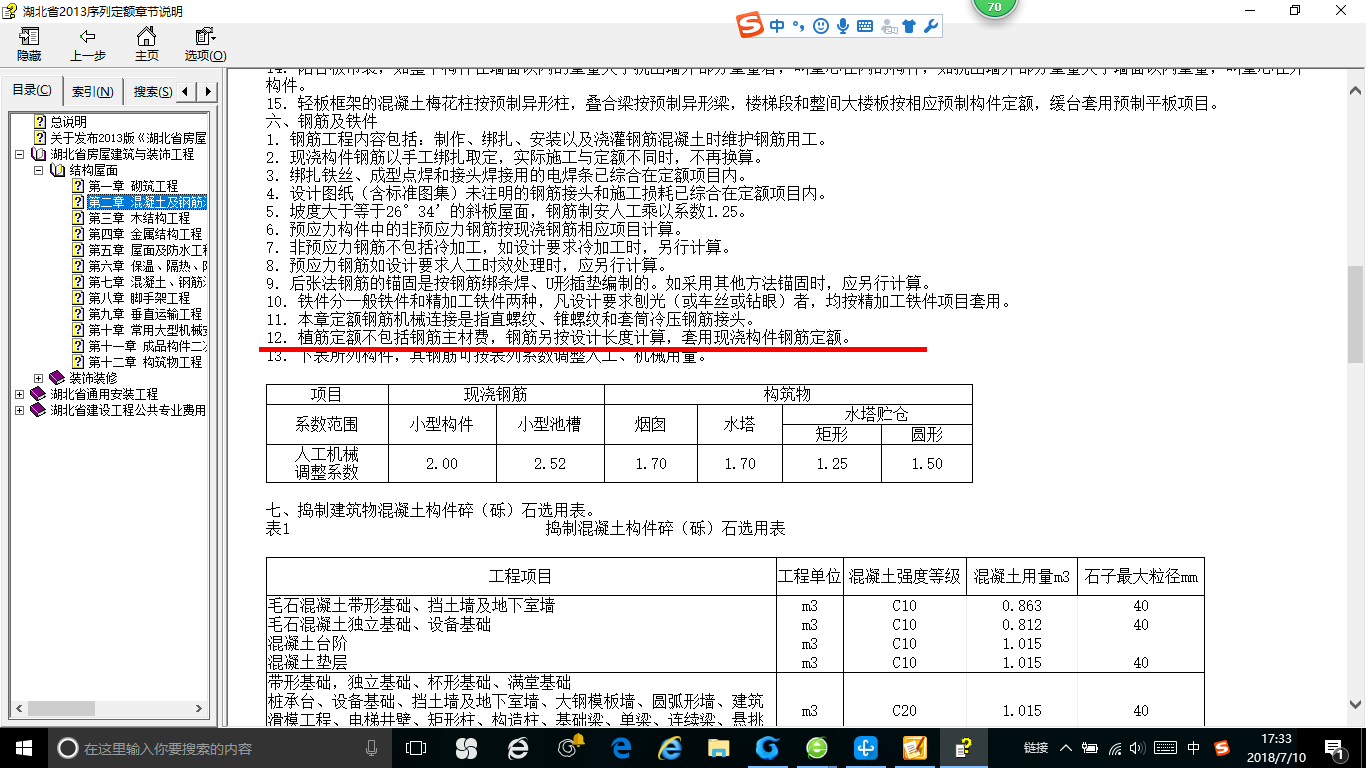Image resolution: width=1366 pixels, height=768 pixels.
Task: Open the orange notes app in taskbar
Action: coord(914,747)
